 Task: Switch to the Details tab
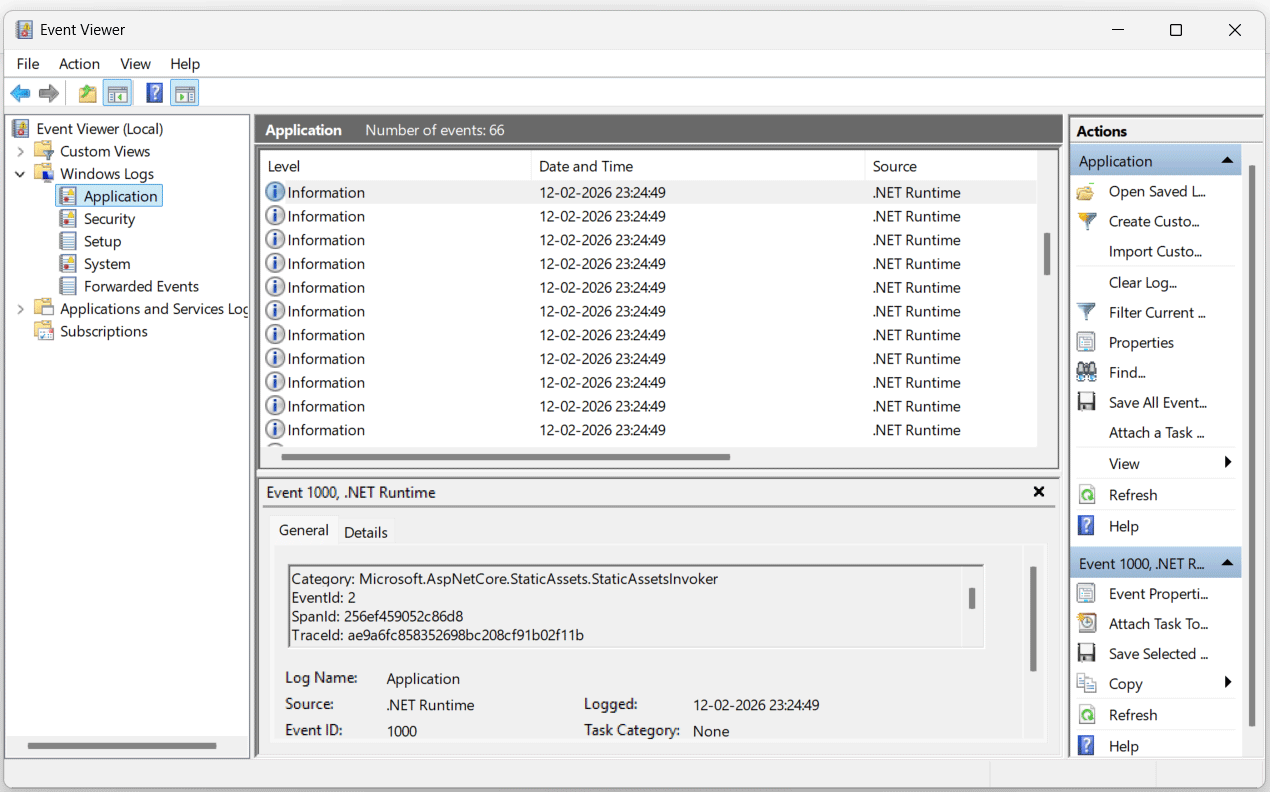tap(365, 531)
